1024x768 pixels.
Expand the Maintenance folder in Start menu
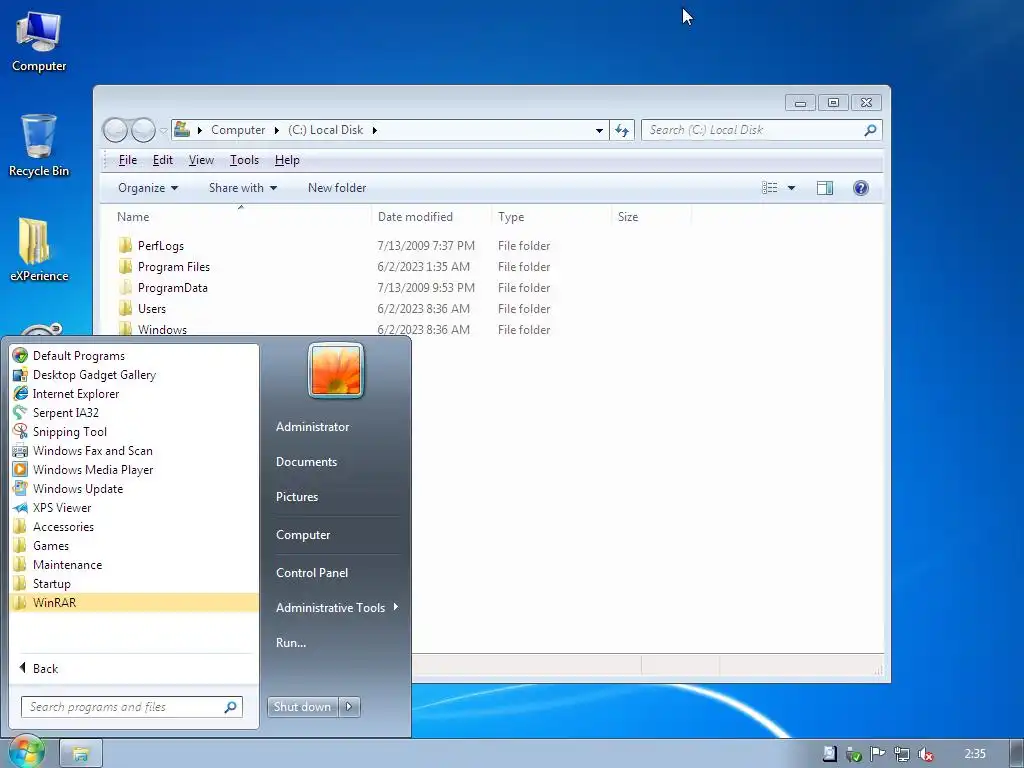click(133, 565)
